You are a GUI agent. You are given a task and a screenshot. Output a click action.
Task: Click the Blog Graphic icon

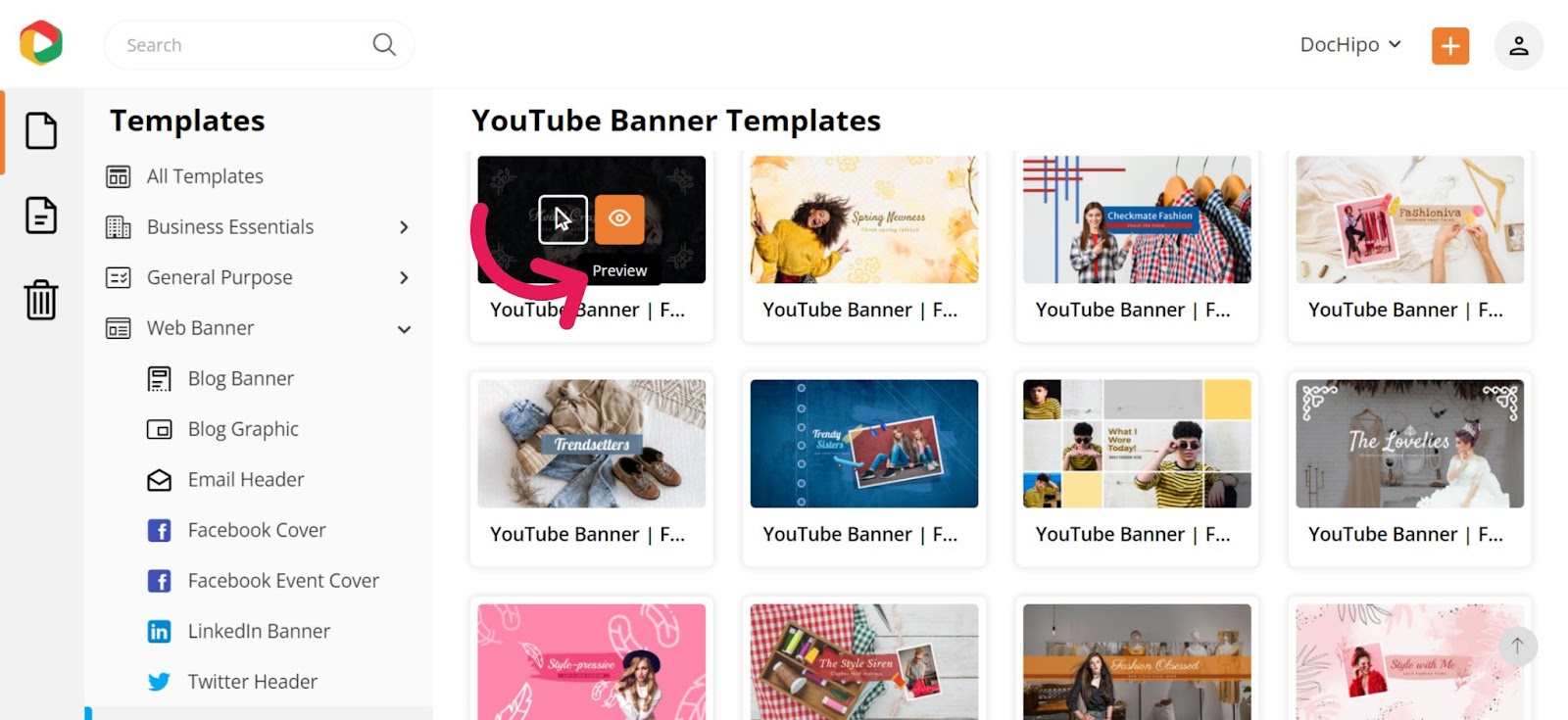pyautogui.click(x=159, y=429)
